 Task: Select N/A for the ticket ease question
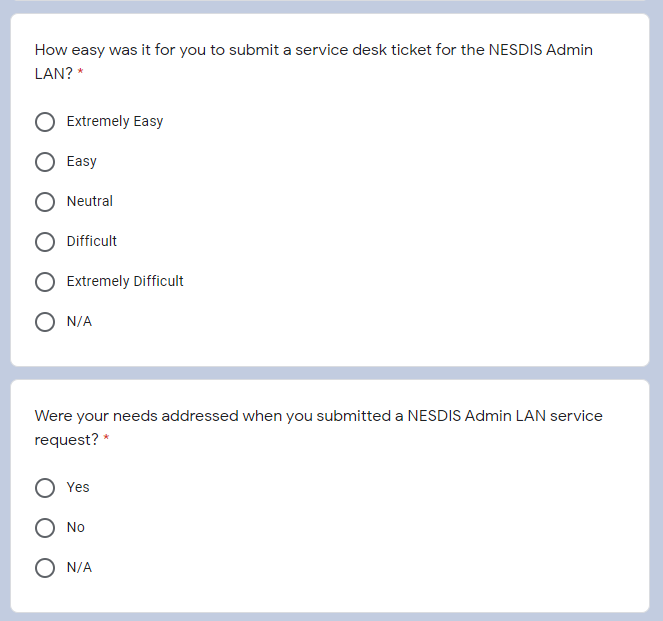pyautogui.click(x=45, y=322)
